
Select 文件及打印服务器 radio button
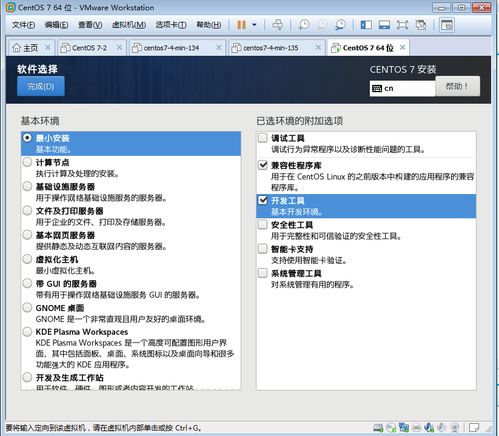click(27, 210)
